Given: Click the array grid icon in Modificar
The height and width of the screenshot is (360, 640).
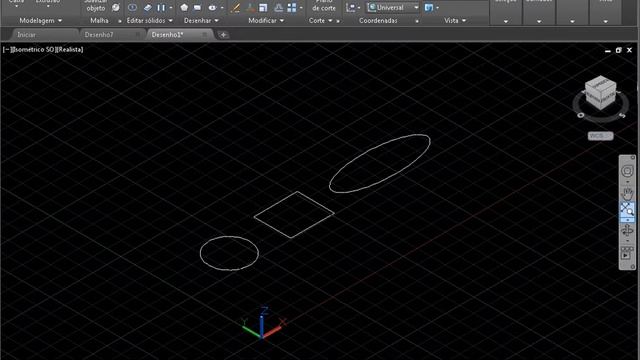Looking at the screenshot, I should (292, 7).
